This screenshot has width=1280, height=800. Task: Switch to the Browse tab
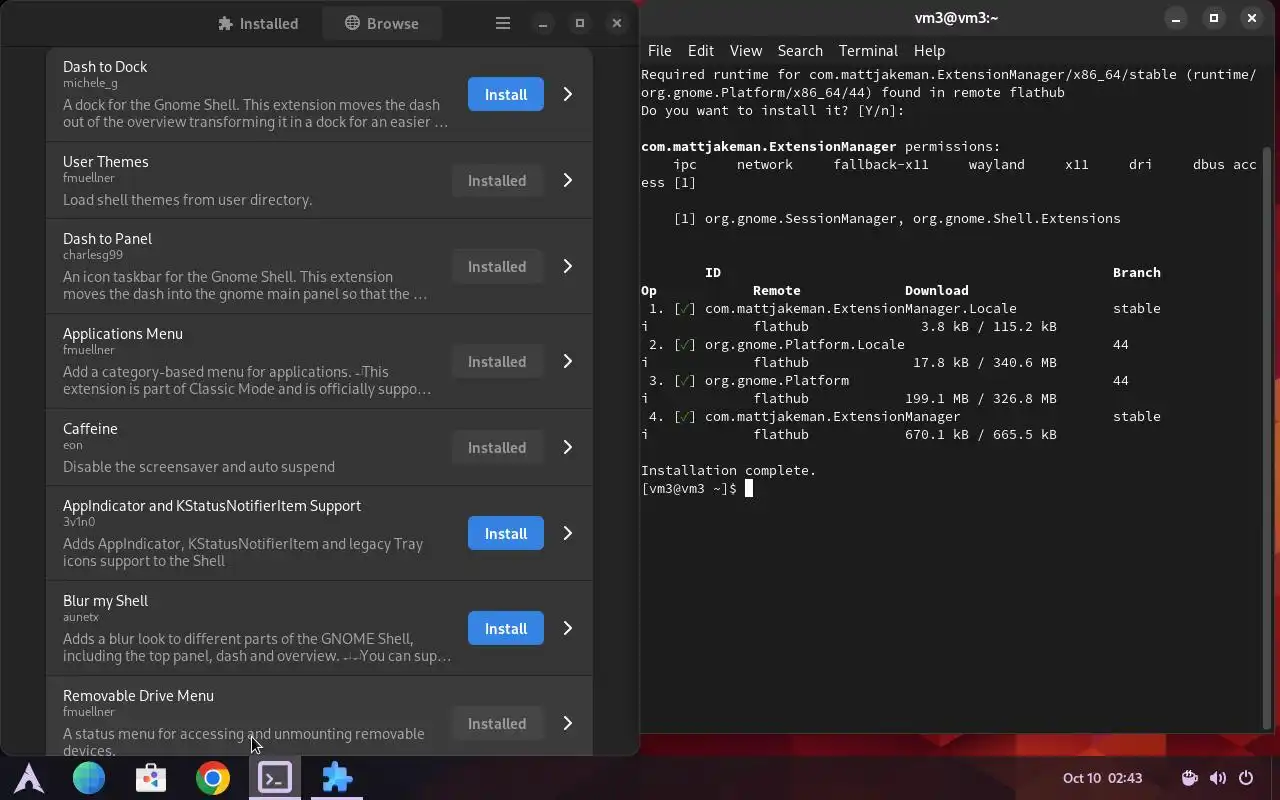tap(382, 23)
